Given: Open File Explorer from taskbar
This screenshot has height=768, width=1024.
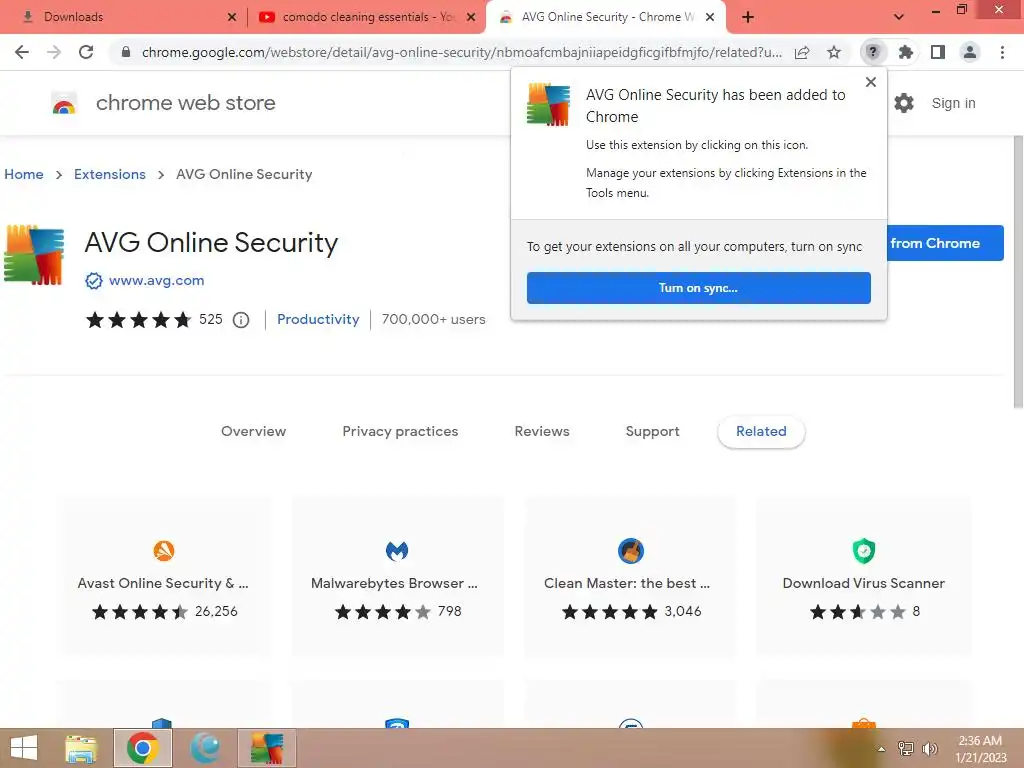Looking at the screenshot, I should pyautogui.click(x=81, y=748).
